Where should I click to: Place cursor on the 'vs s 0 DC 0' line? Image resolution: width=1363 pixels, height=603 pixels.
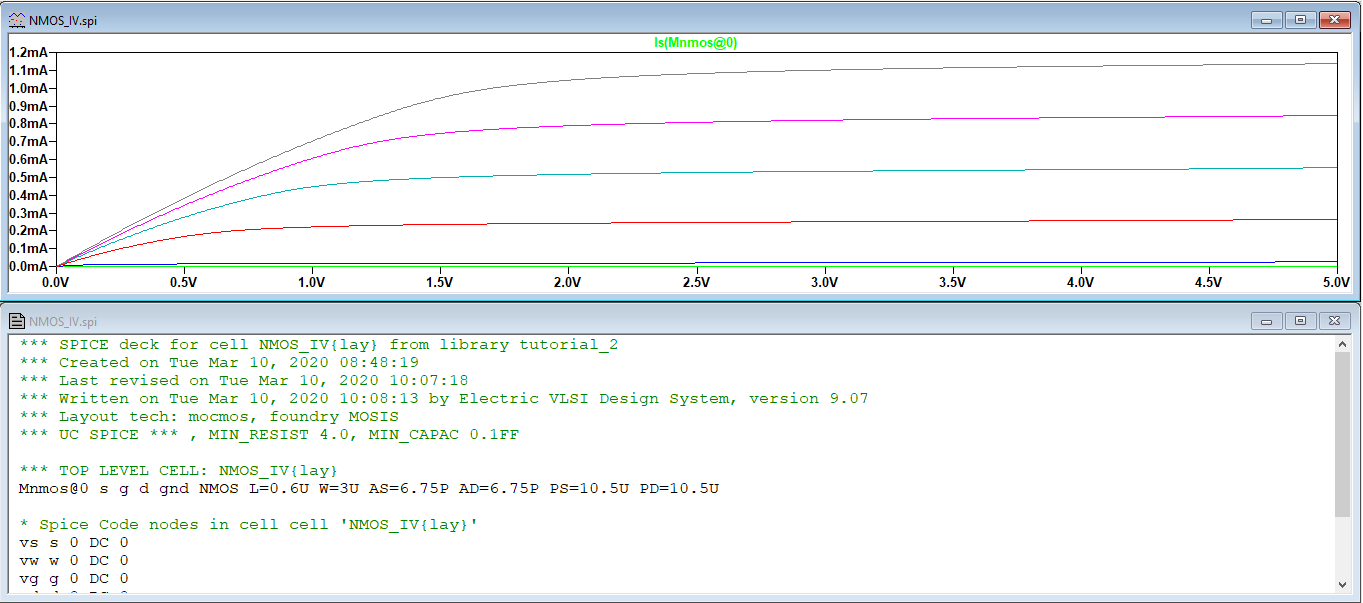pos(73,542)
